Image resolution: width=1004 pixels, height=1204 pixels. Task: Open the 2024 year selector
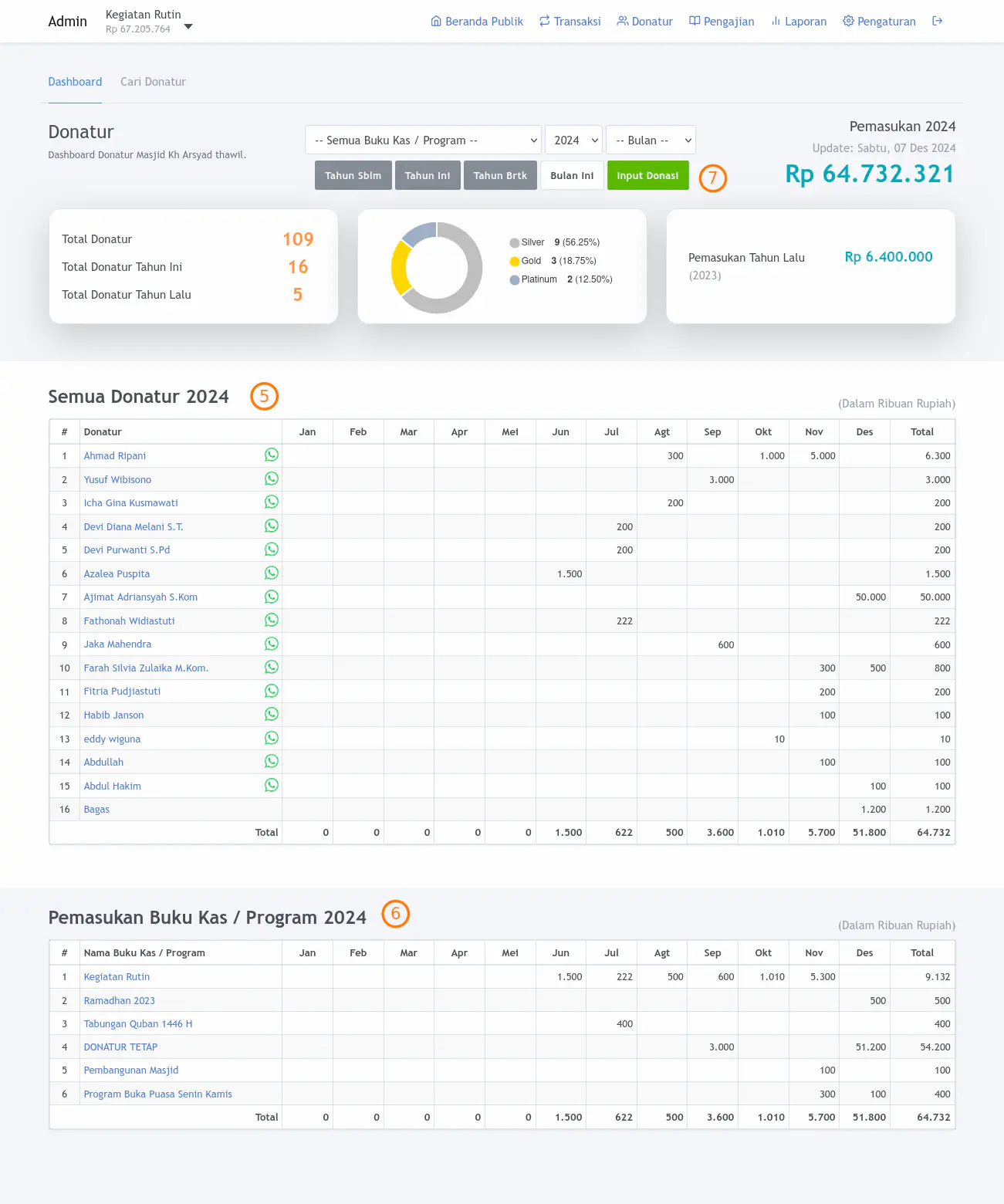[x=573, y=140]
